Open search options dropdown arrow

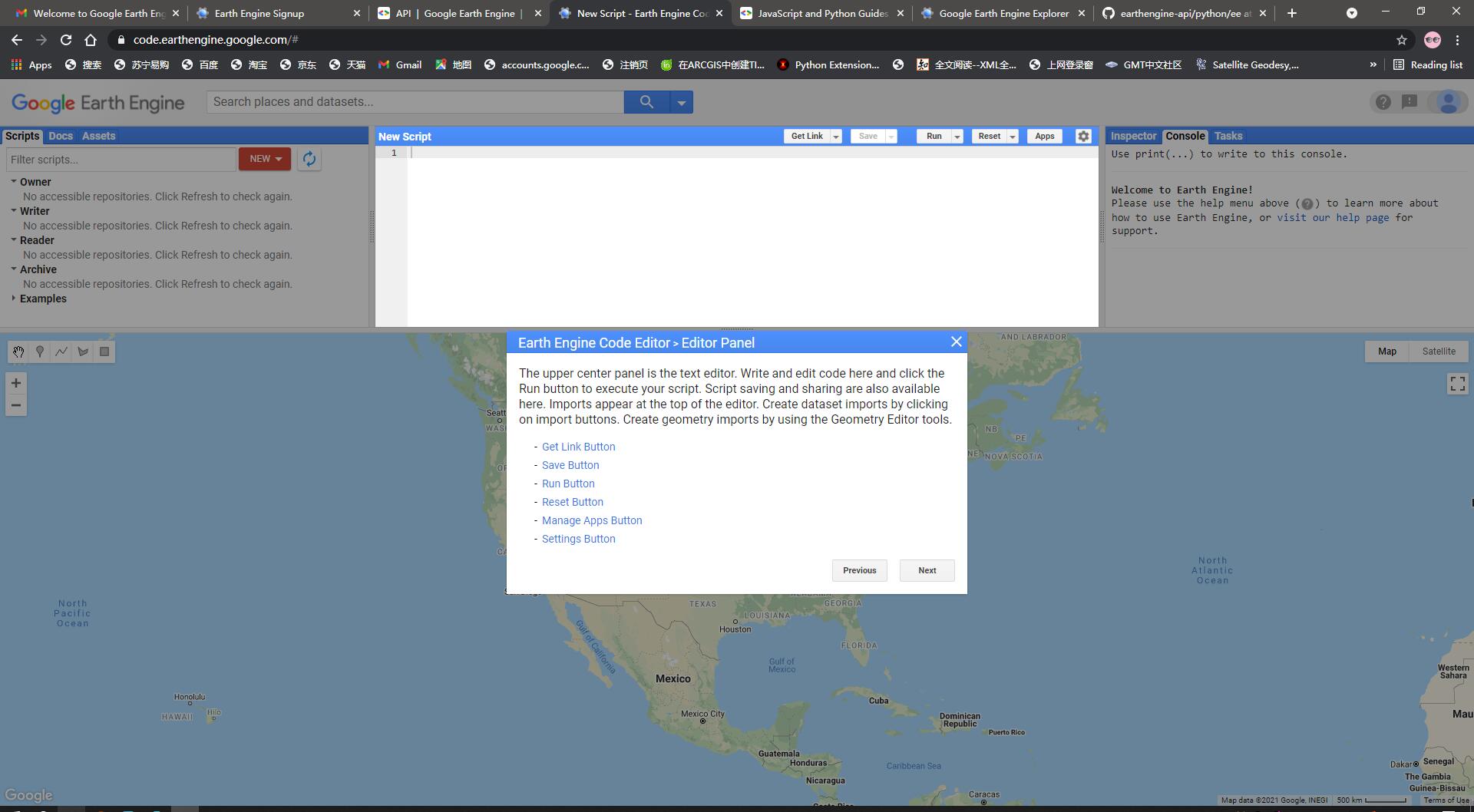click(681, 102)
